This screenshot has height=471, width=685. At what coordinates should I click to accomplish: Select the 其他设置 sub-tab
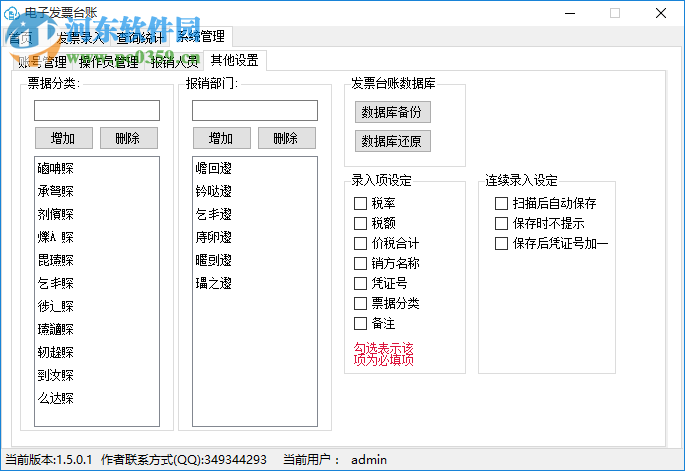click(x=235, y=60)
